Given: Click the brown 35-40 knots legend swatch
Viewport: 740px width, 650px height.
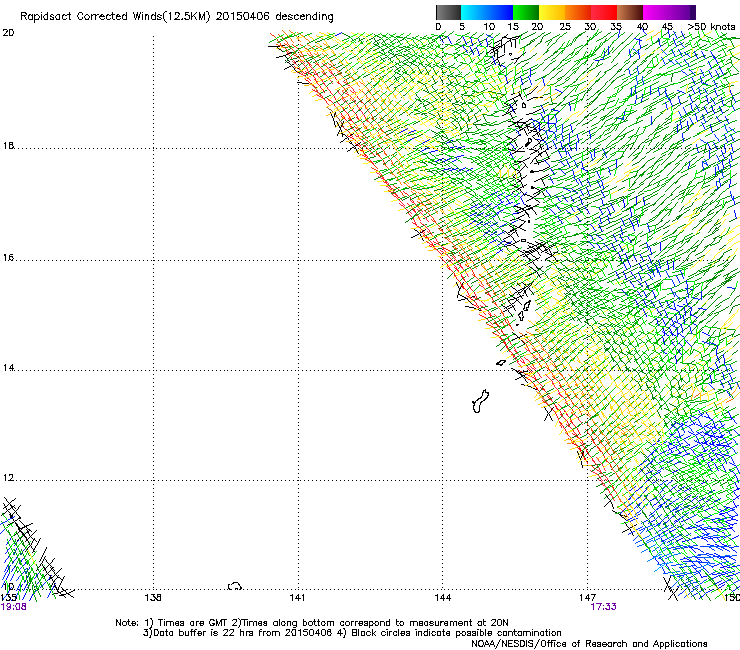Looking at the screenshot, I should (x=630, y=12).
